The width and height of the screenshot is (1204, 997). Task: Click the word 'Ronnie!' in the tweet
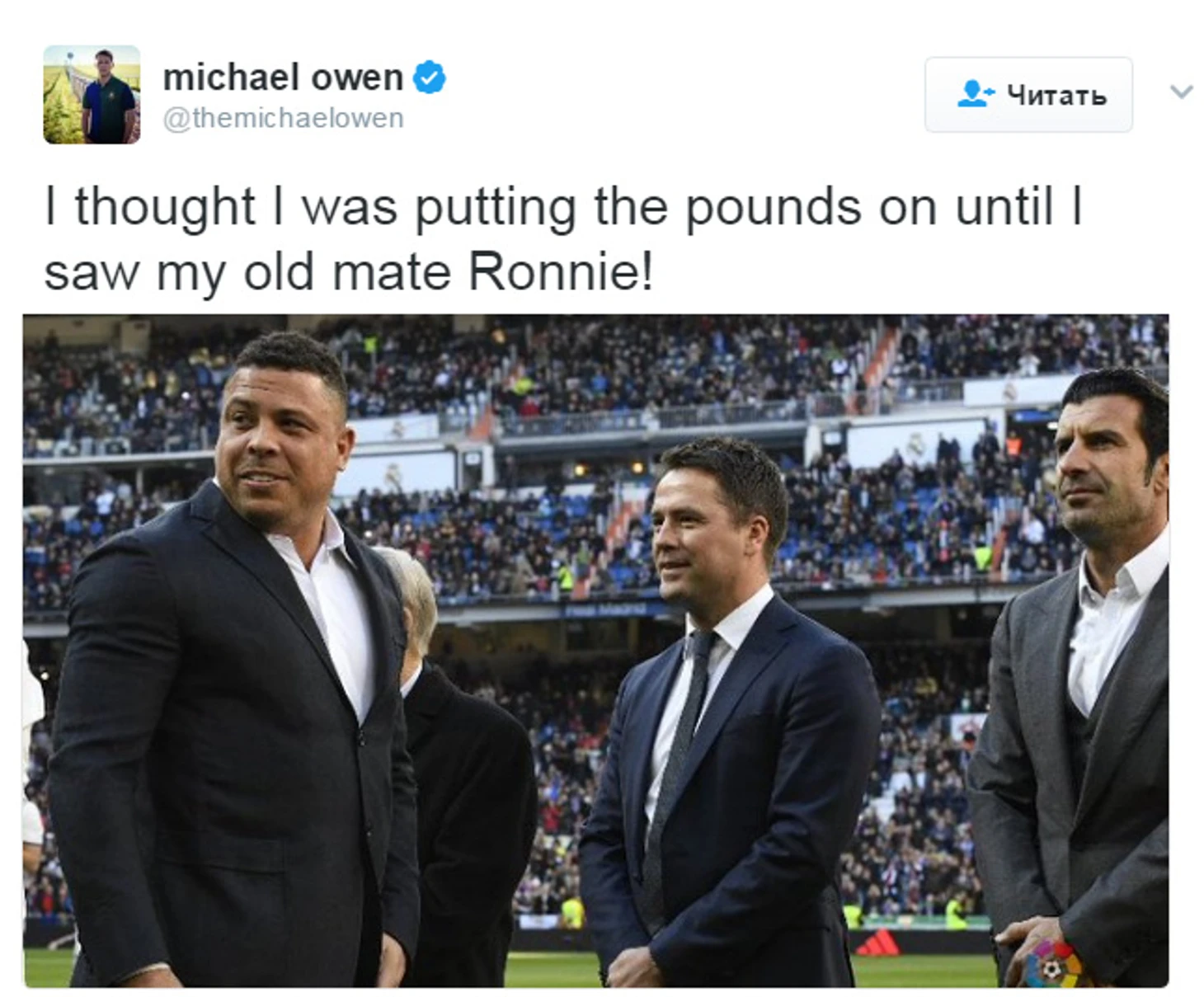pos(562,271)
